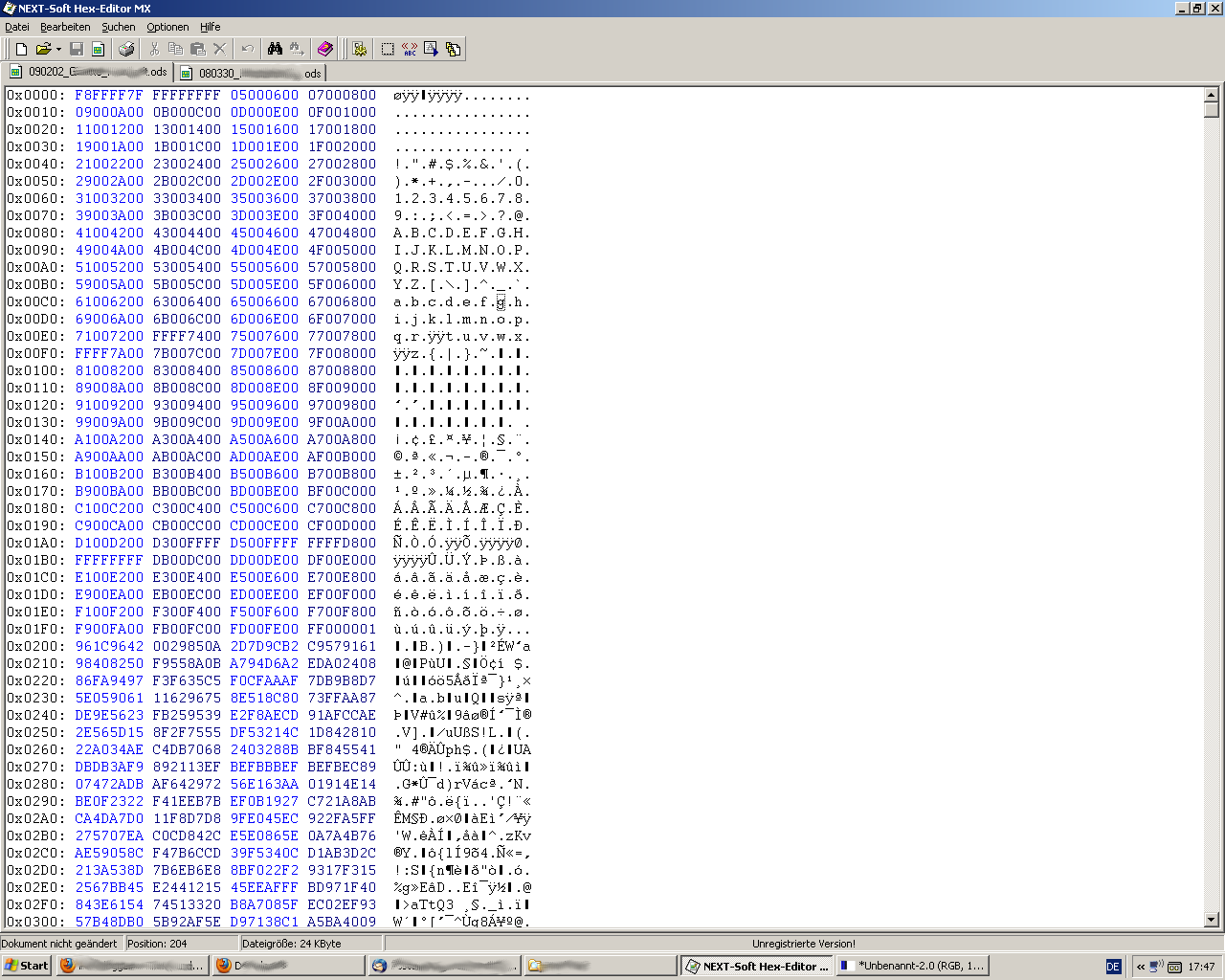Screen dimensions: 1225x980
Task: Switch to Unbenannt-2.0 taskbar window
Action: point(912,966)
